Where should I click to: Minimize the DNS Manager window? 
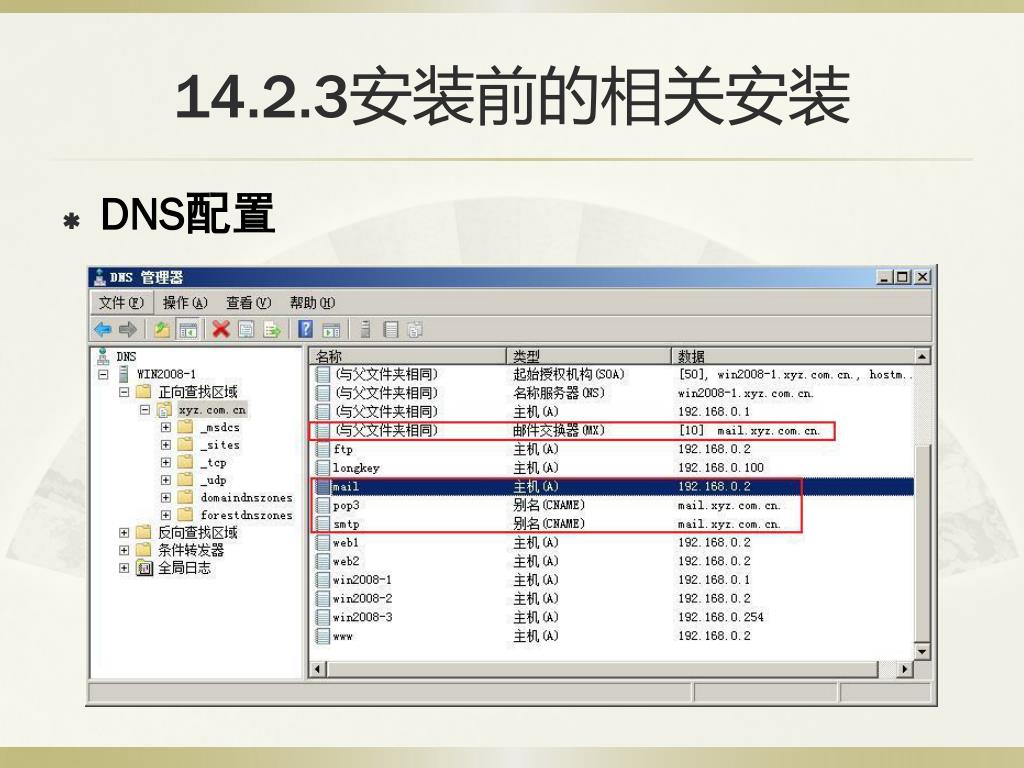tap(885, 277)
